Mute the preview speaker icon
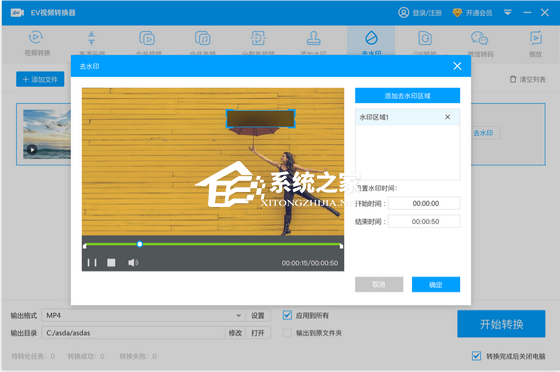Screen dimensions: 560x372 133,263
